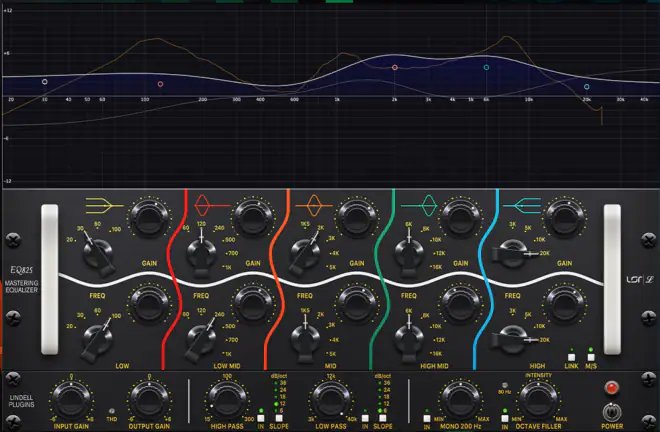Screen dimensions: 660x432
Task: Click the lower MID band gain knob
Action: (x=357, y=304)
